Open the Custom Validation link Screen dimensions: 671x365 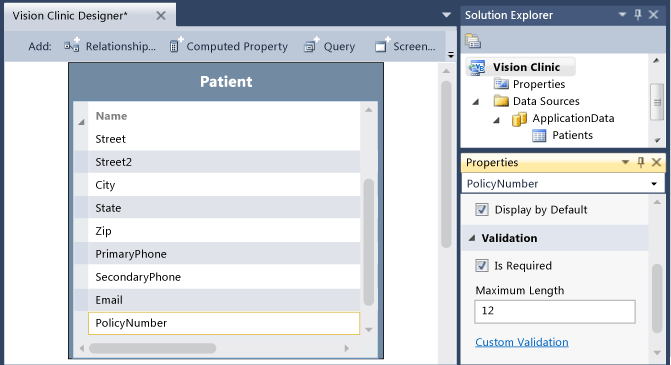point(522,342)
